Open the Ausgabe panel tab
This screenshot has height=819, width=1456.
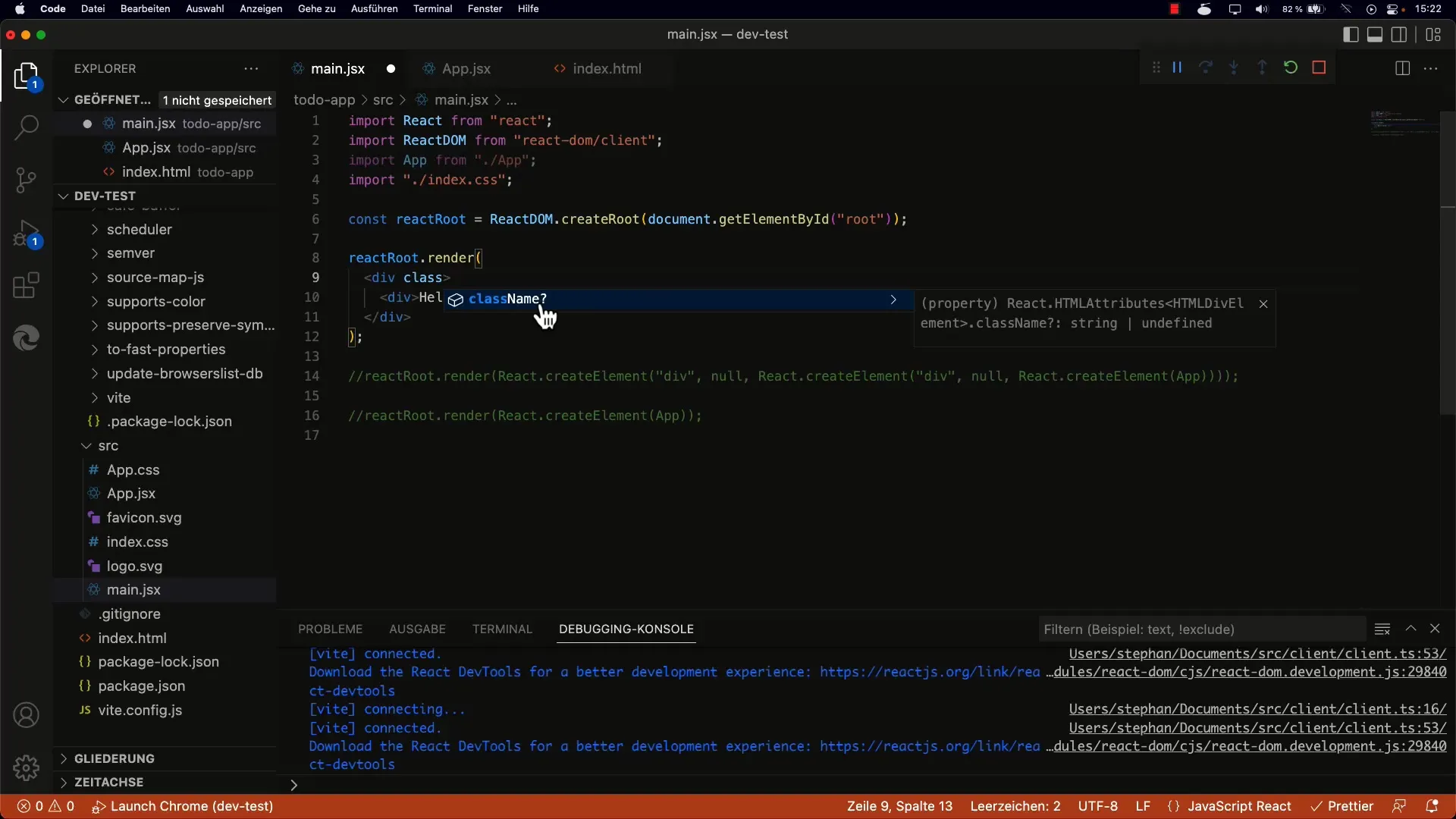tap(417, 629)
